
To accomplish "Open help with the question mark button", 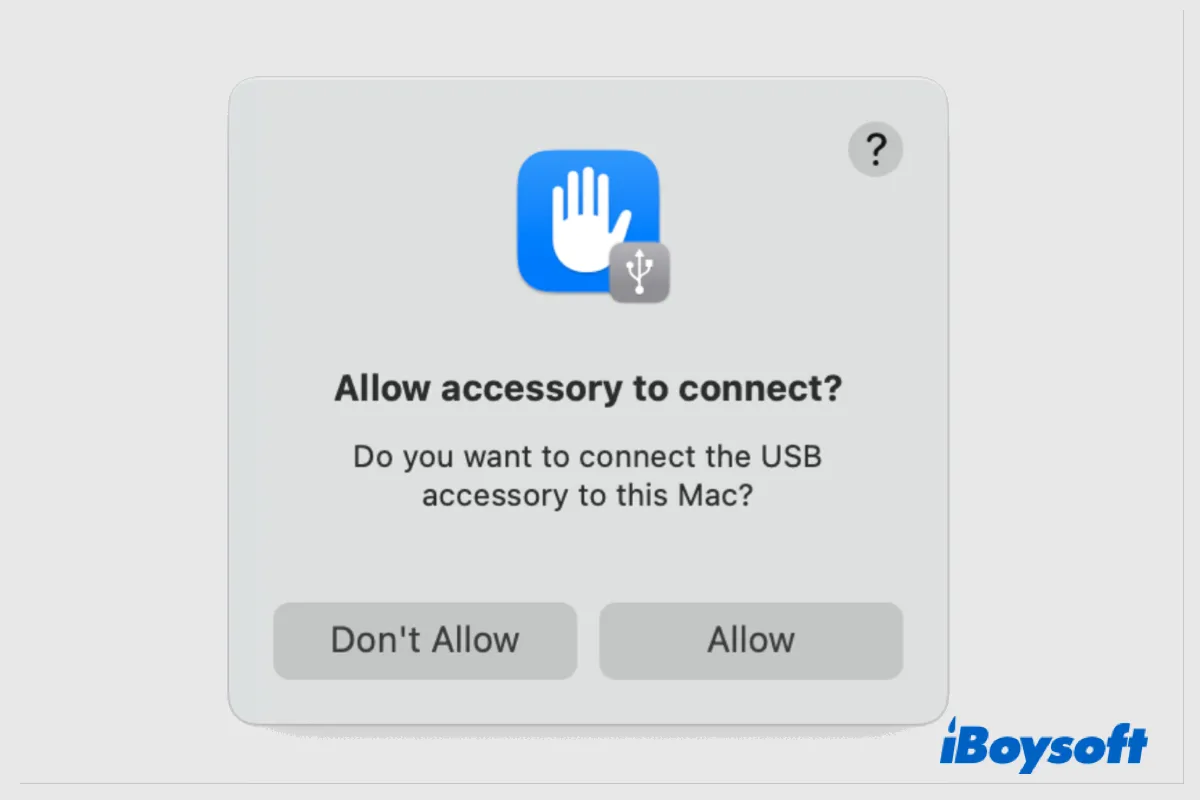I will [875, 150].
